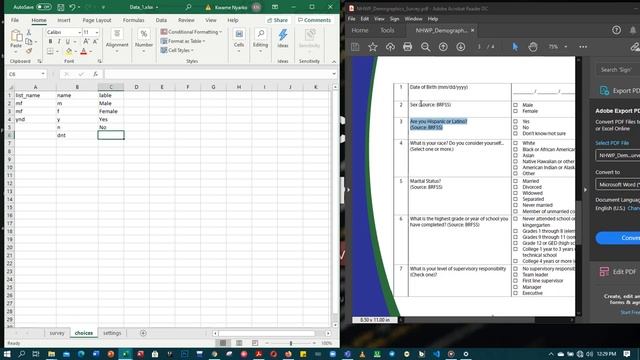Open the Name Box dropdown arrow
The width and height of the screenshot is (640, 360).
[x=43, y=74]
